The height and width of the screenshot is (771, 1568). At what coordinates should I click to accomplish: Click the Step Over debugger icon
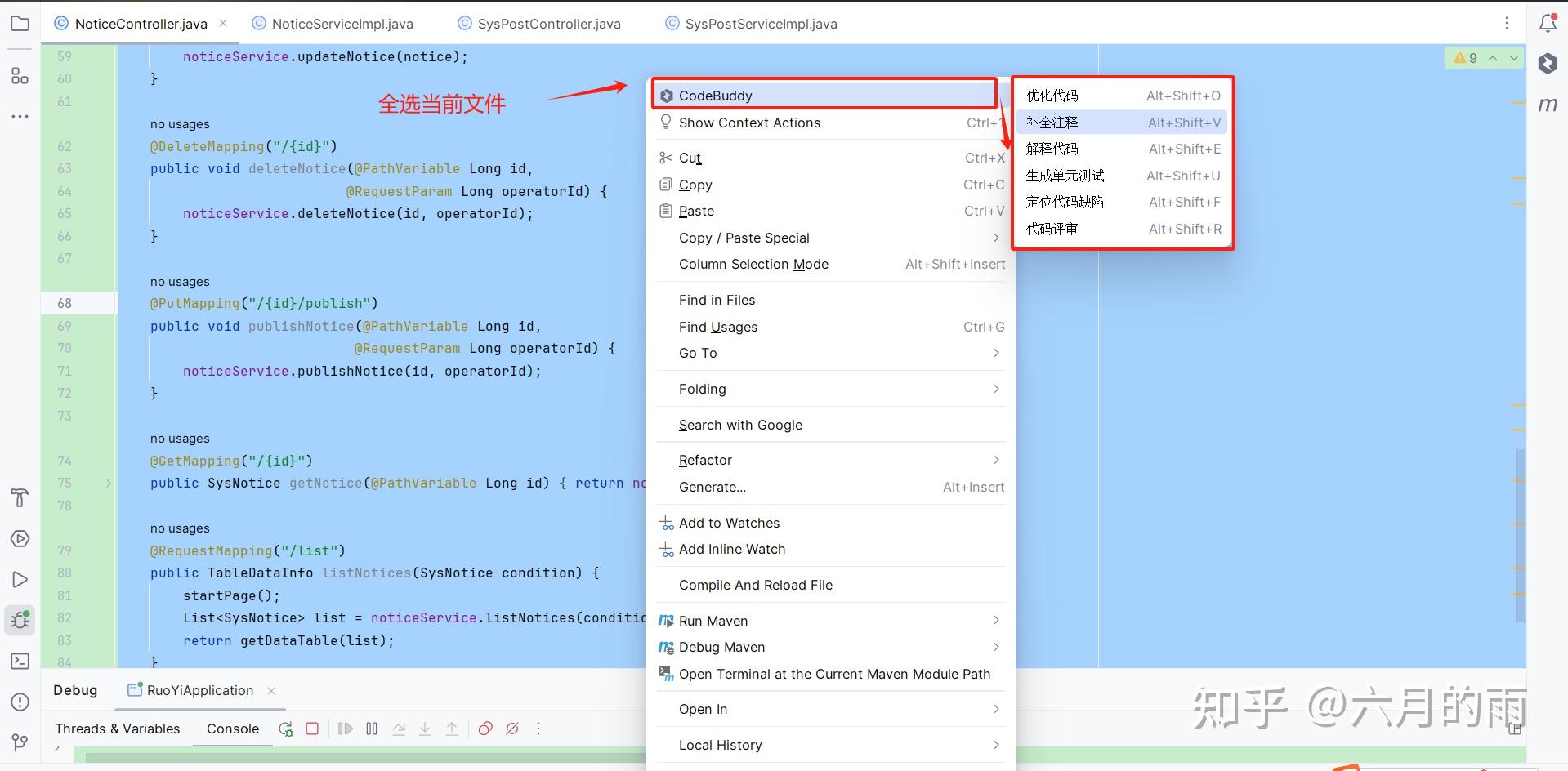coord(399,729)
